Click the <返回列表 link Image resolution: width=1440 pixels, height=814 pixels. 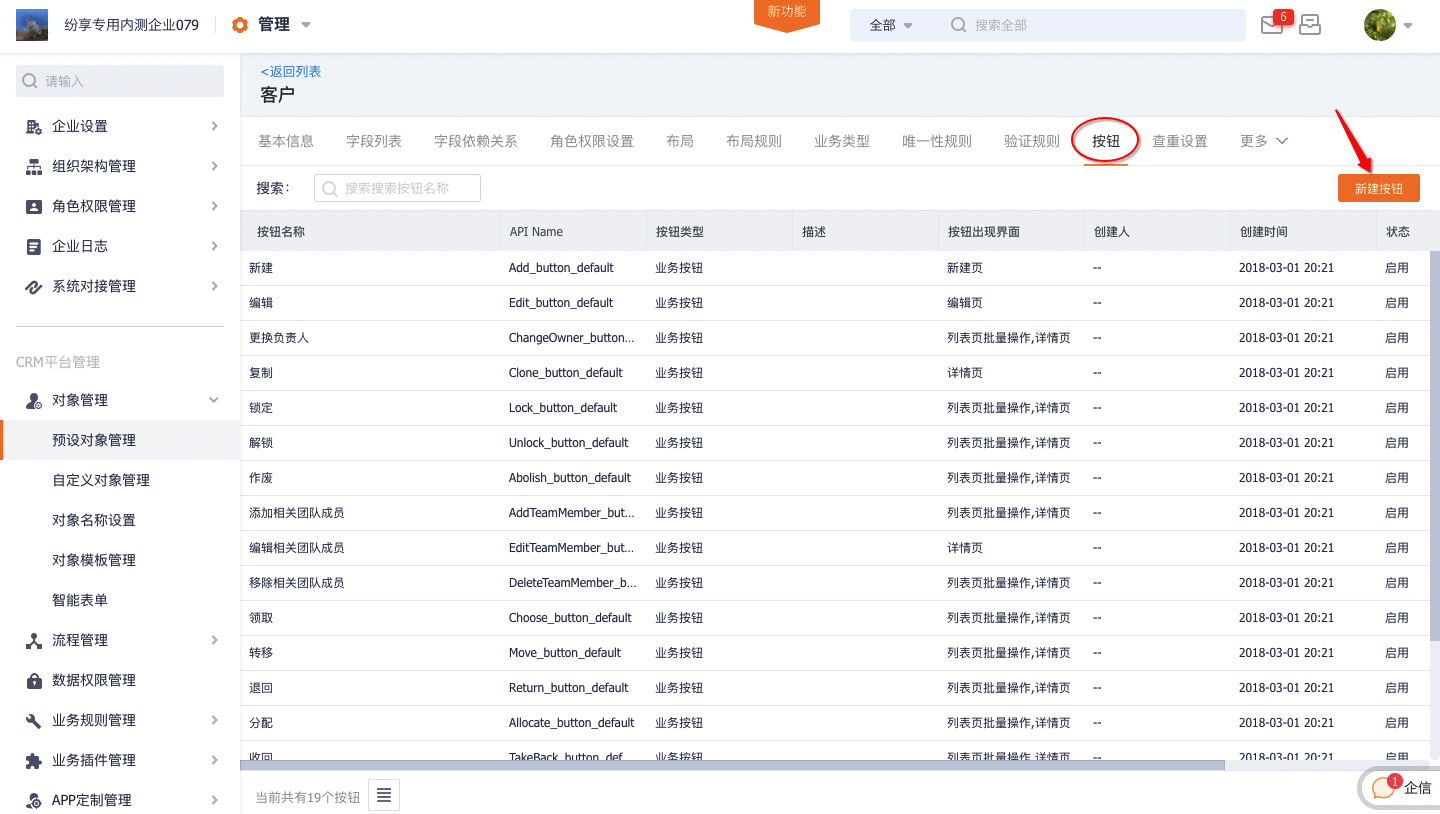point(291,72)
